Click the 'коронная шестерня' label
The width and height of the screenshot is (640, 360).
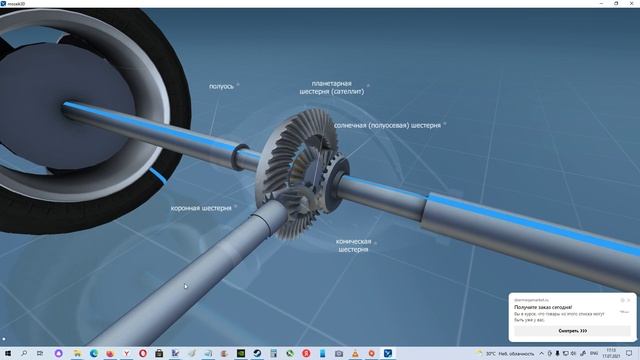click(x=201, y=208)
